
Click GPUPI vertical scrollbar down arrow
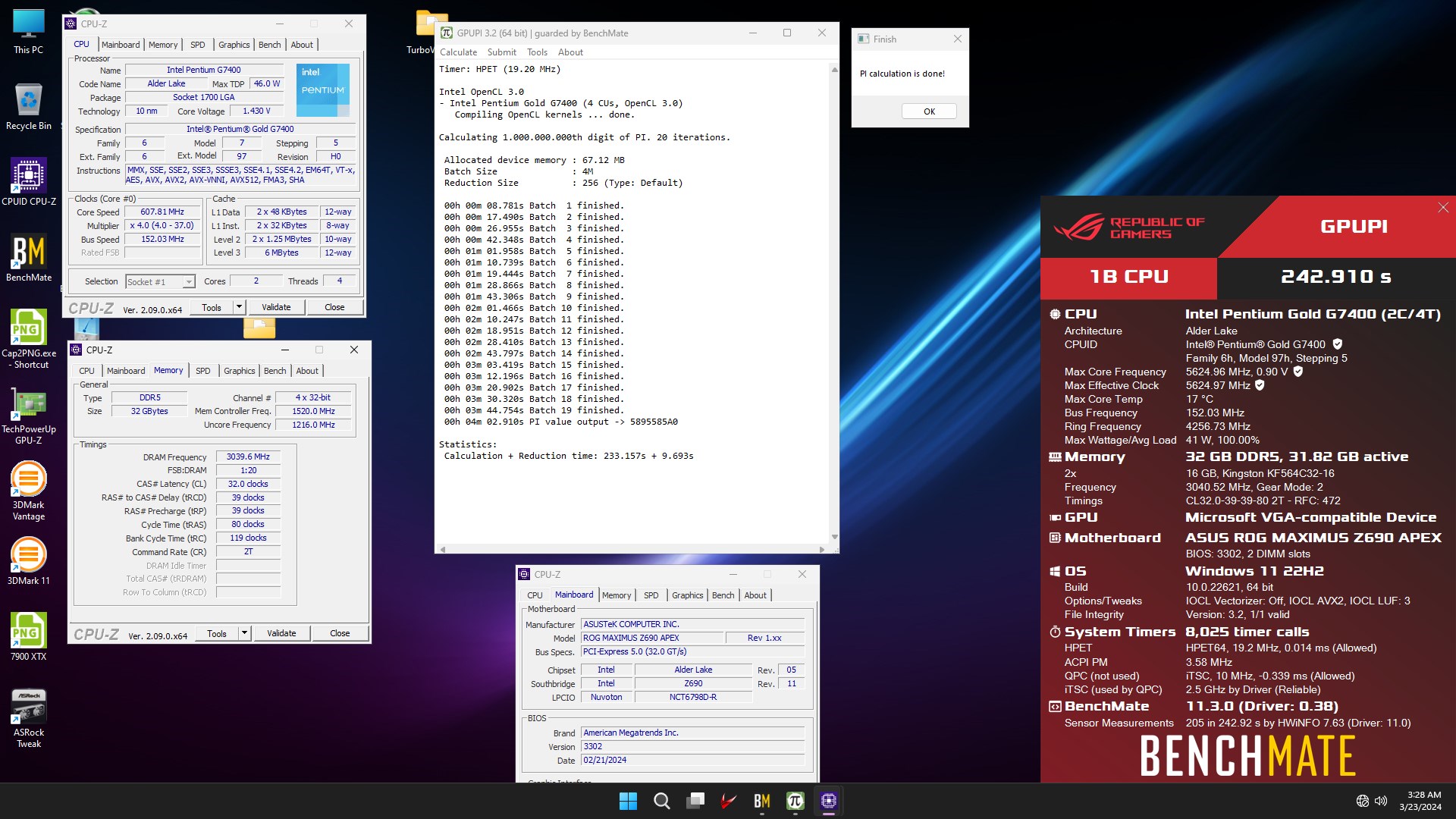[834, 537]
